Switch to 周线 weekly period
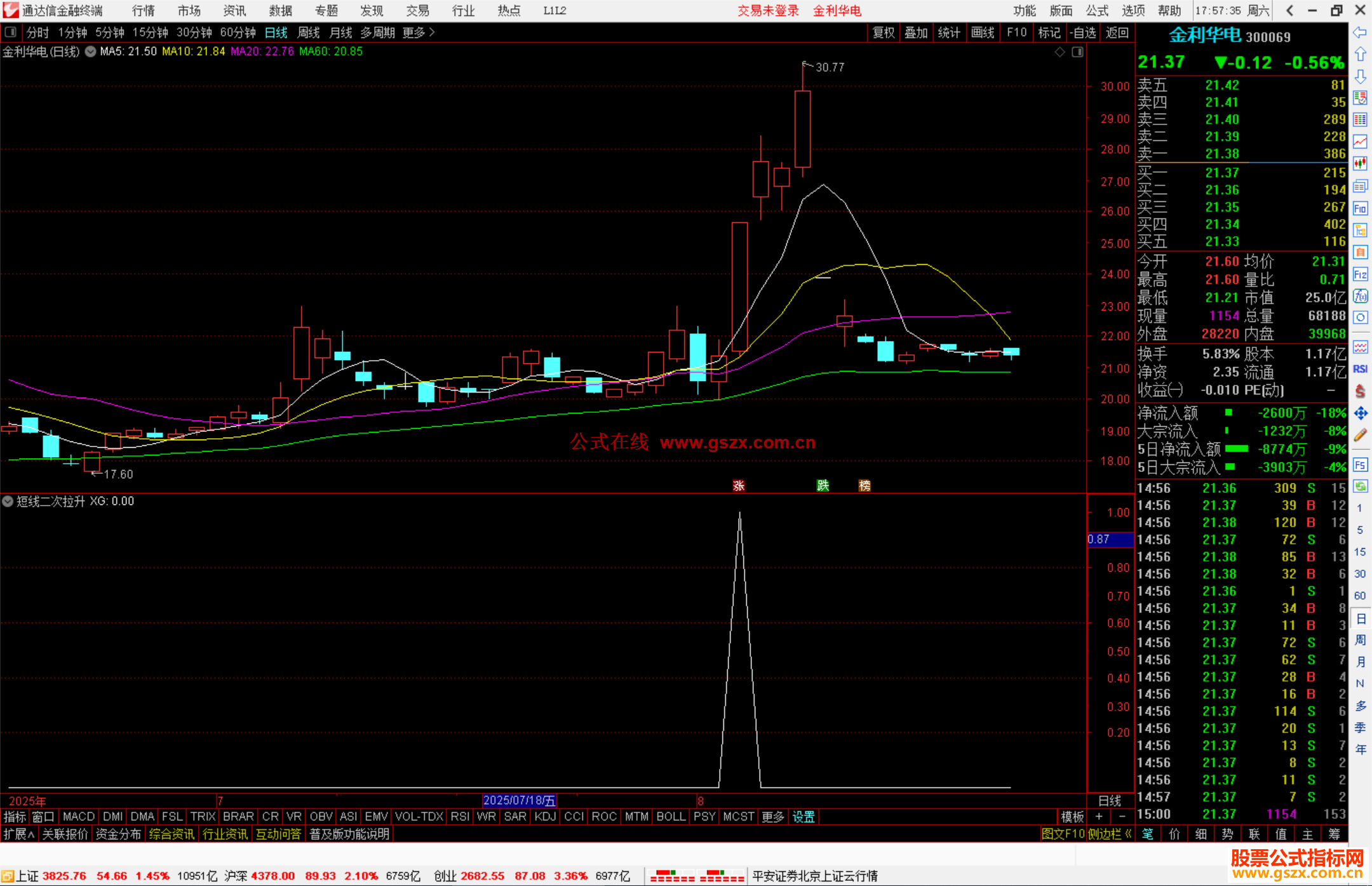The height and width of the screenshot is (886, 1372). [309, 32]
